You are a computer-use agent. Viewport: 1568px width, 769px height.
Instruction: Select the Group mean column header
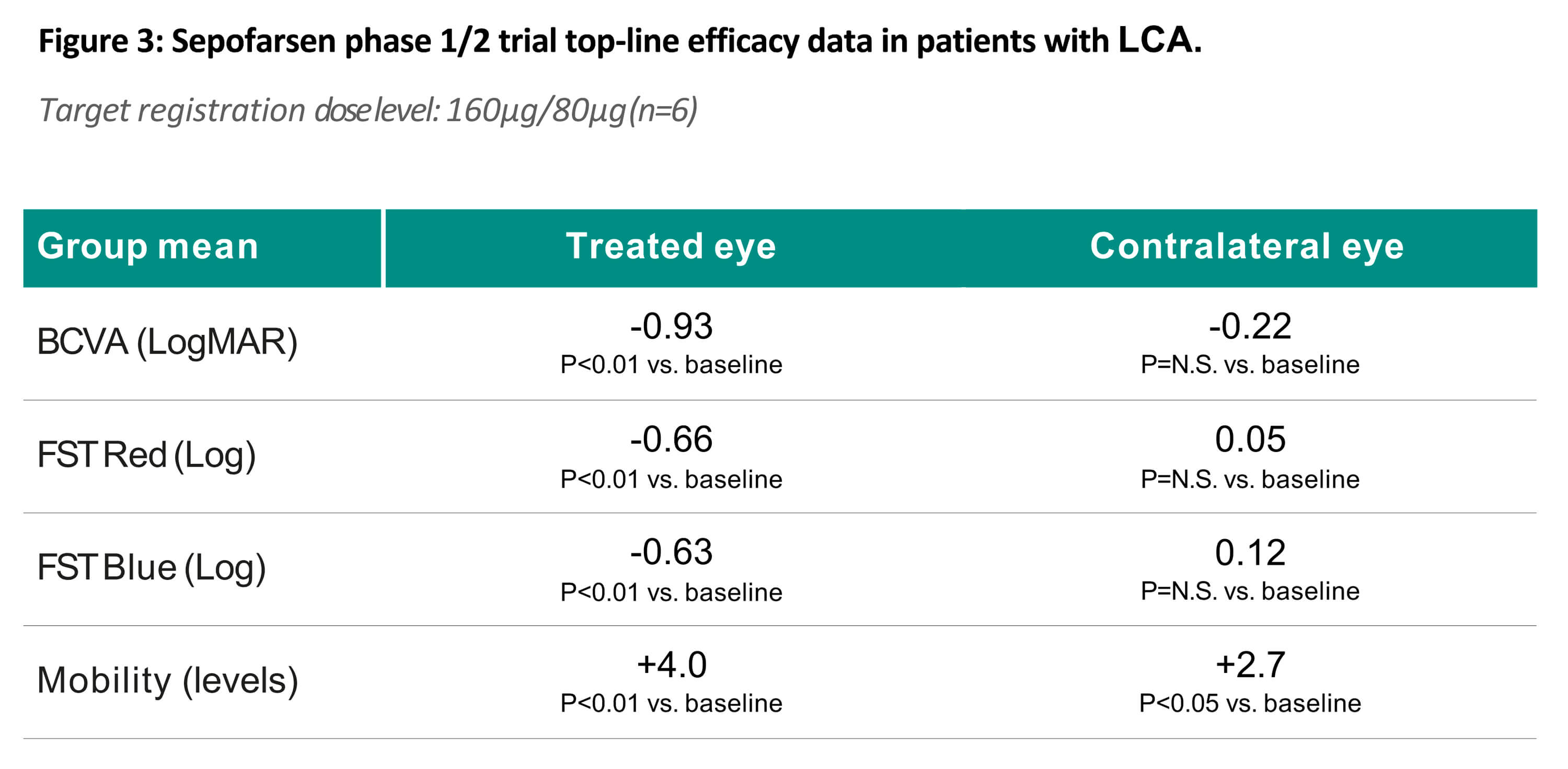(x=148, y=247)
